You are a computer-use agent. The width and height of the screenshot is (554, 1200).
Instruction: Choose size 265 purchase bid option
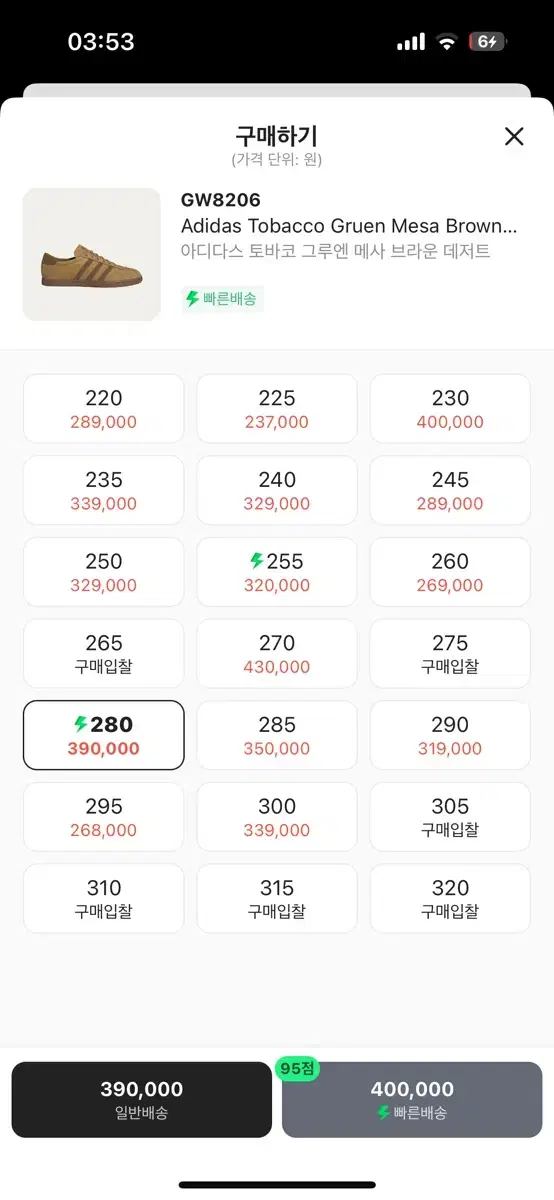[x=104, y=654]
